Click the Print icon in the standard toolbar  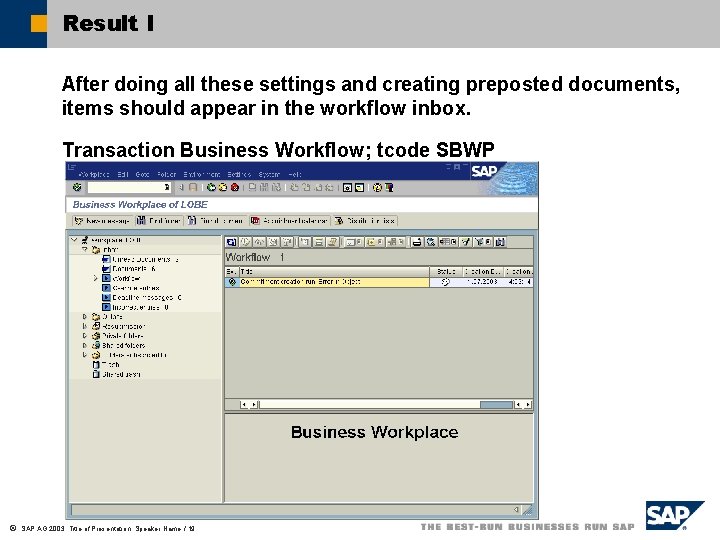point(253,187)
